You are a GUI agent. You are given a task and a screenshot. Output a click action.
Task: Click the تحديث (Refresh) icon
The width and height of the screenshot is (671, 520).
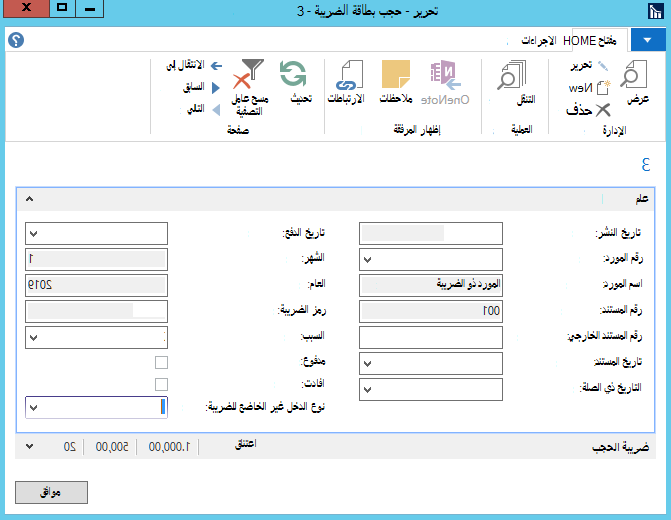[x=293, y=74]
